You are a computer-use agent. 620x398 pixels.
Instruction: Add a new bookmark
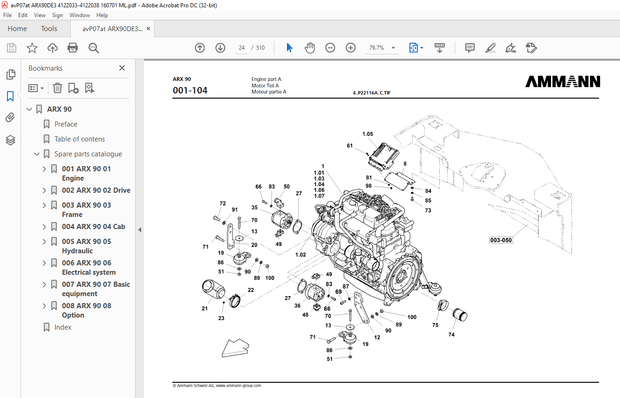[x=73, y=88]
